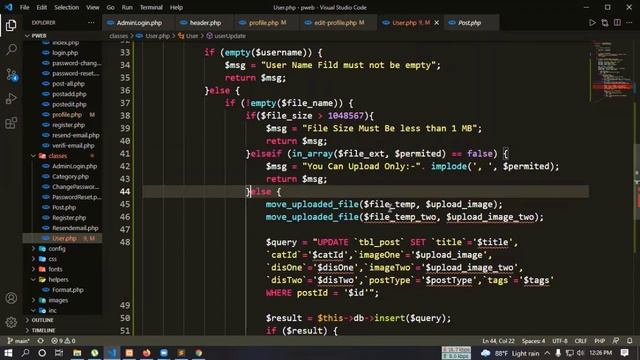Click userUpdate in the breadcrumb
Image resolution: width=640 pixels, height=360 pixels.
coord(230,36)
